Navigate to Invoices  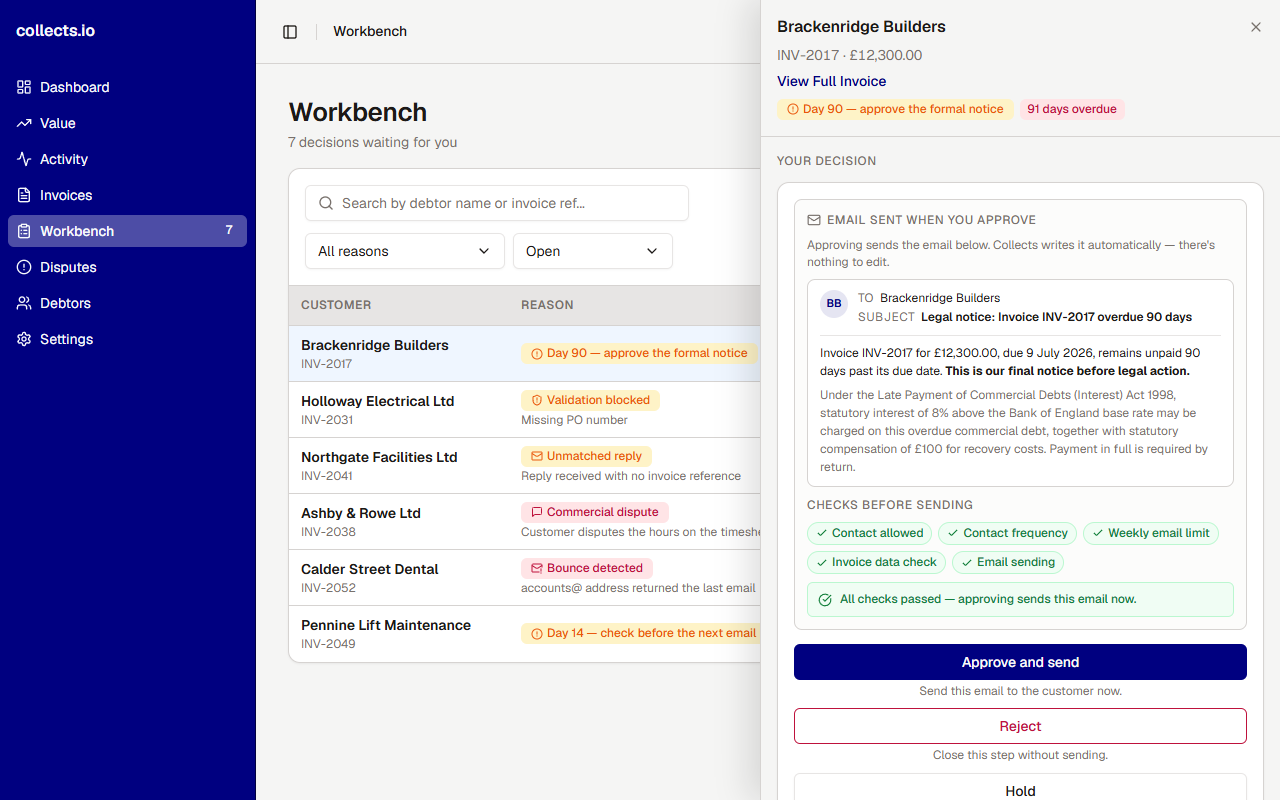127,195
